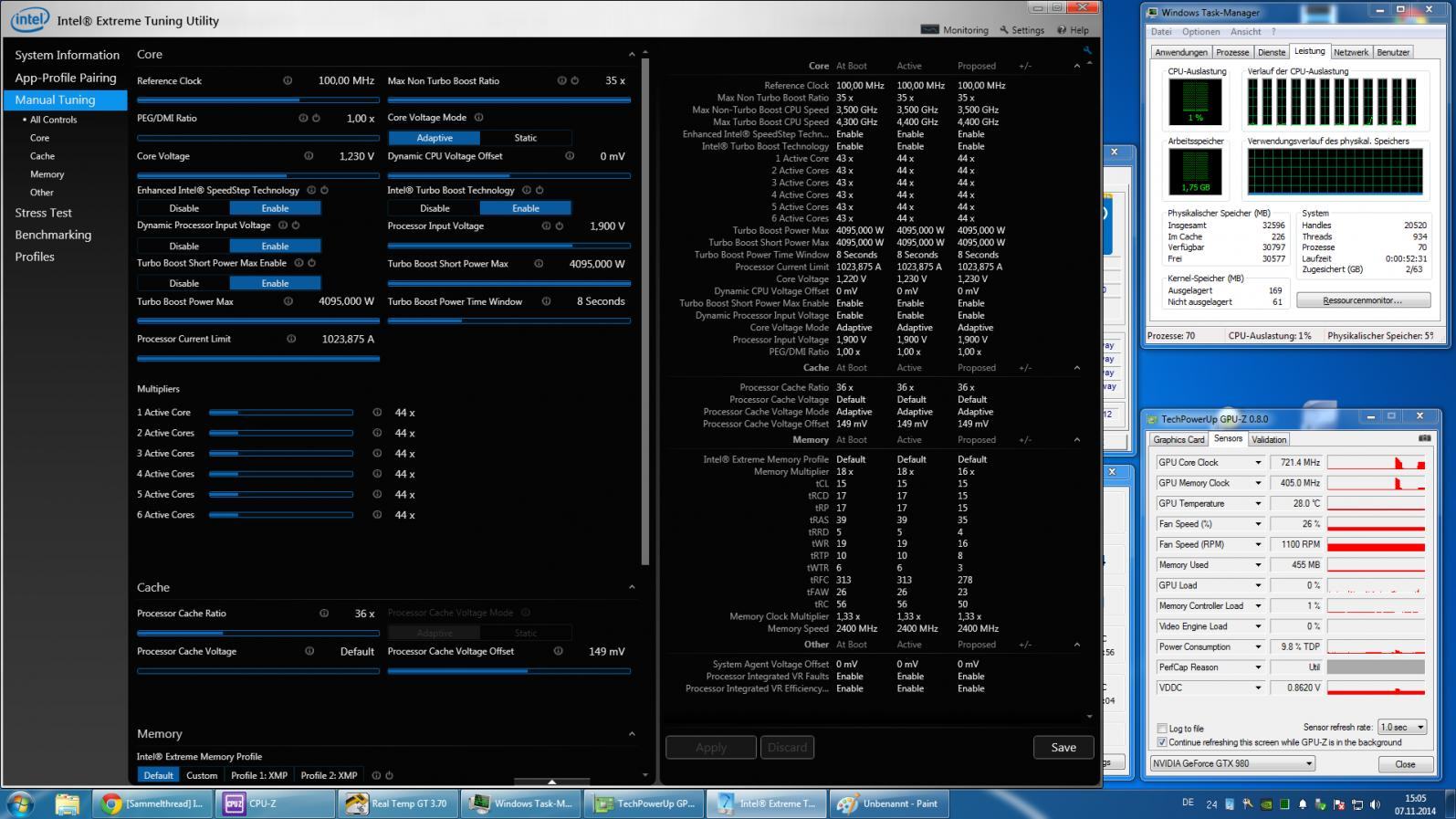The image size is (1456, 819).
Task: Set Core Voltage Mode to Static
Action: point(526,138)
